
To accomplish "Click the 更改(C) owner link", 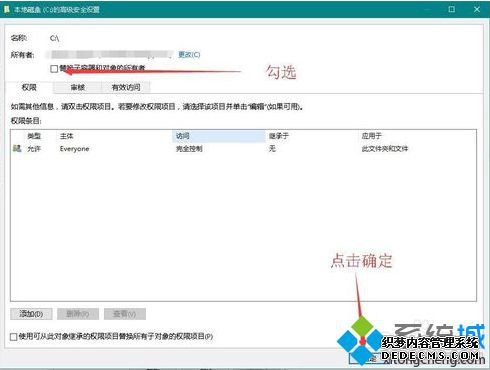I will pyautogui.click(x=189, y=54).
